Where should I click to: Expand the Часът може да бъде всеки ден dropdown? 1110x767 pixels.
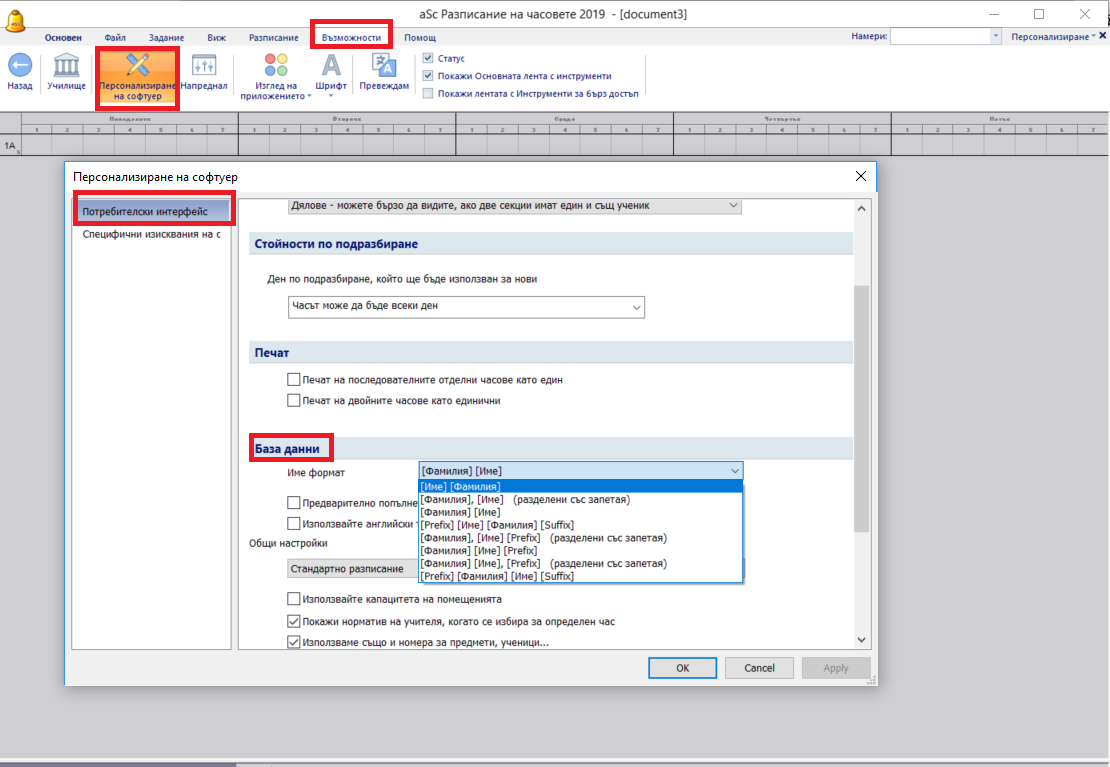click(636, 308)
